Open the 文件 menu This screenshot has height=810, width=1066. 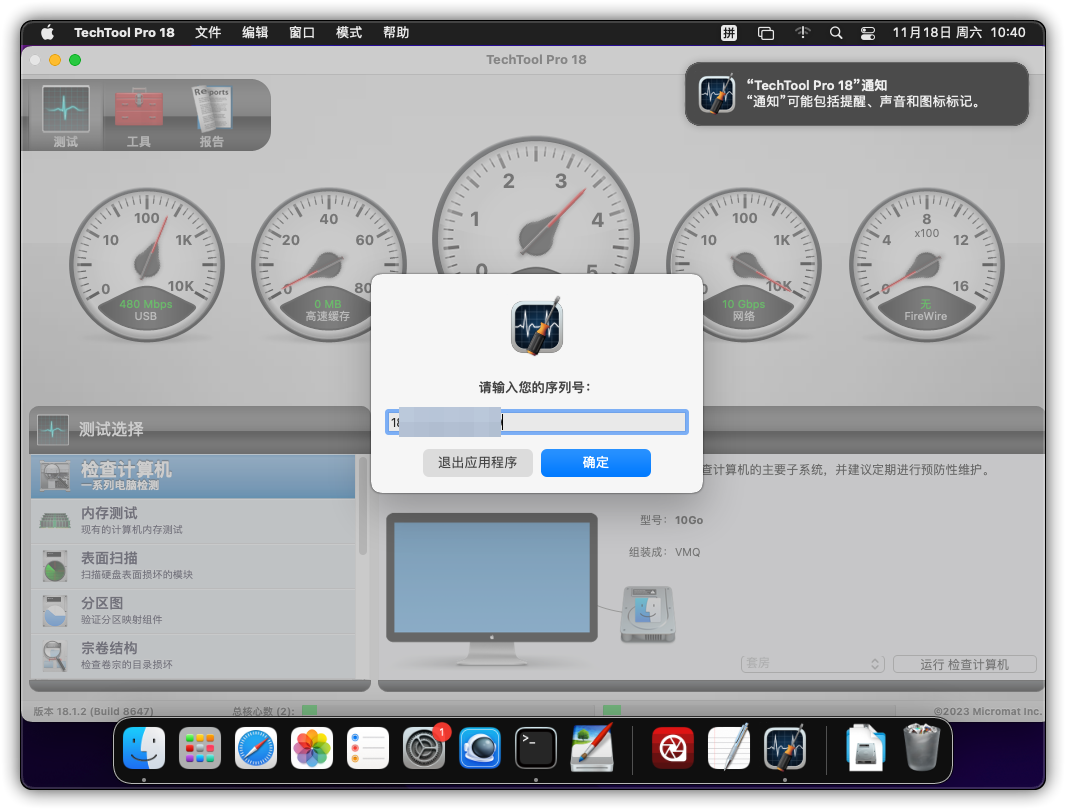click(208, 33)
